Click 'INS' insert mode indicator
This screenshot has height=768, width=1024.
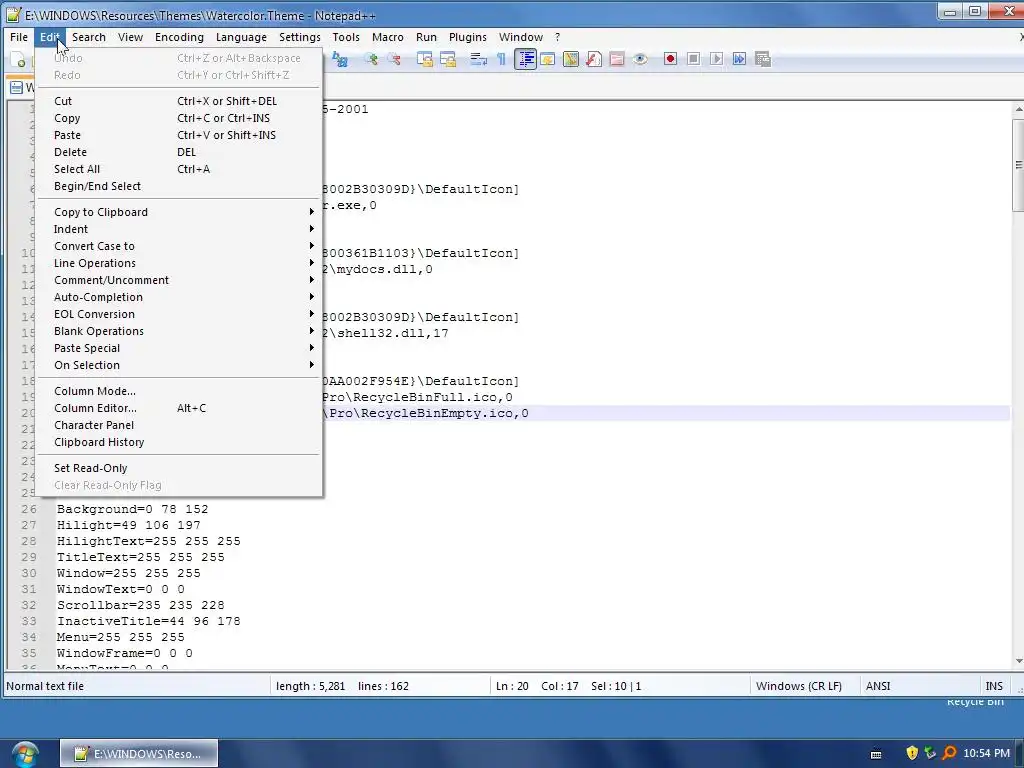(994, 686)
